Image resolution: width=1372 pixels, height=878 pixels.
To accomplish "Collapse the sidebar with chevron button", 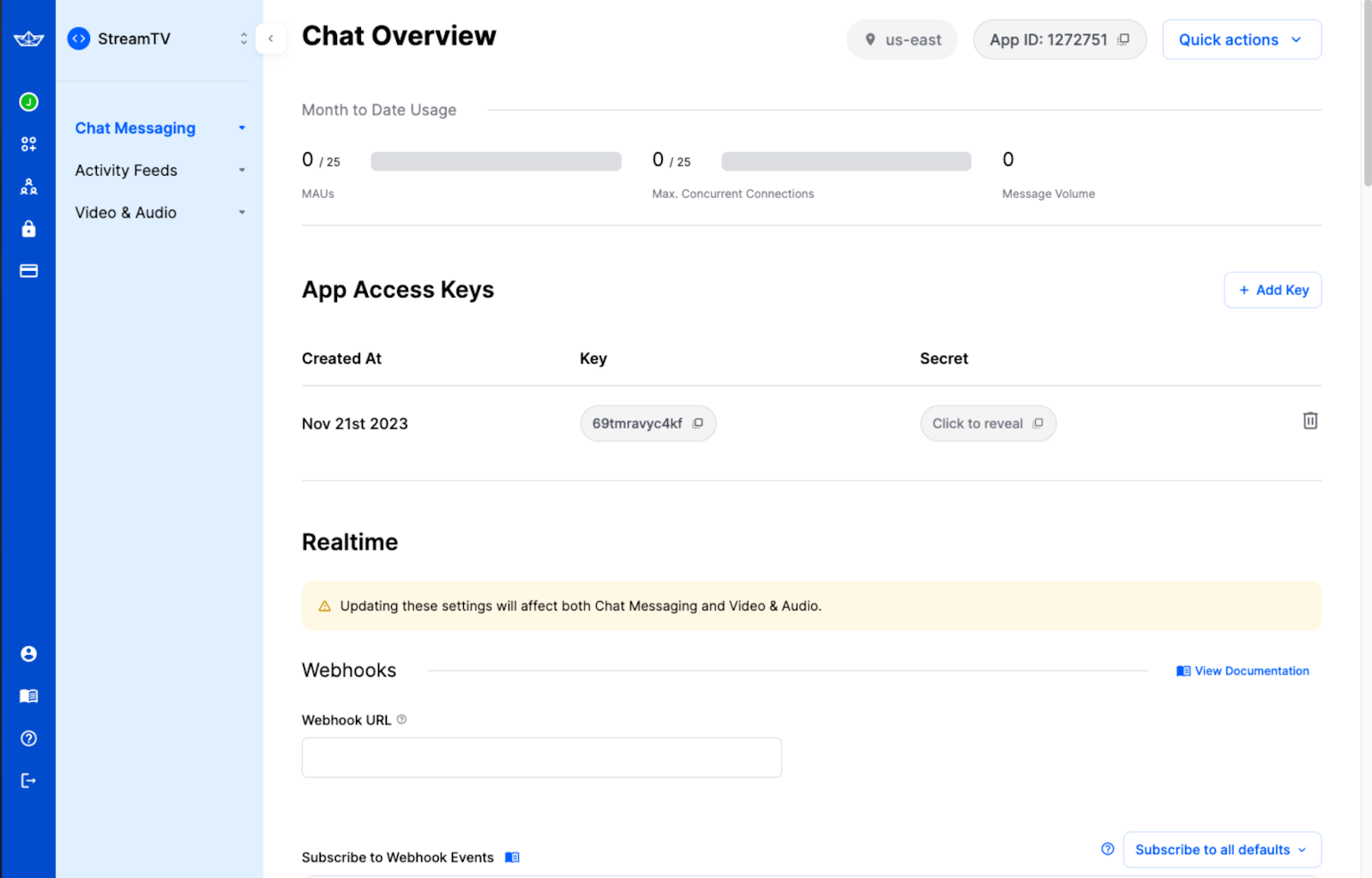I will click(x=271, y=39).
